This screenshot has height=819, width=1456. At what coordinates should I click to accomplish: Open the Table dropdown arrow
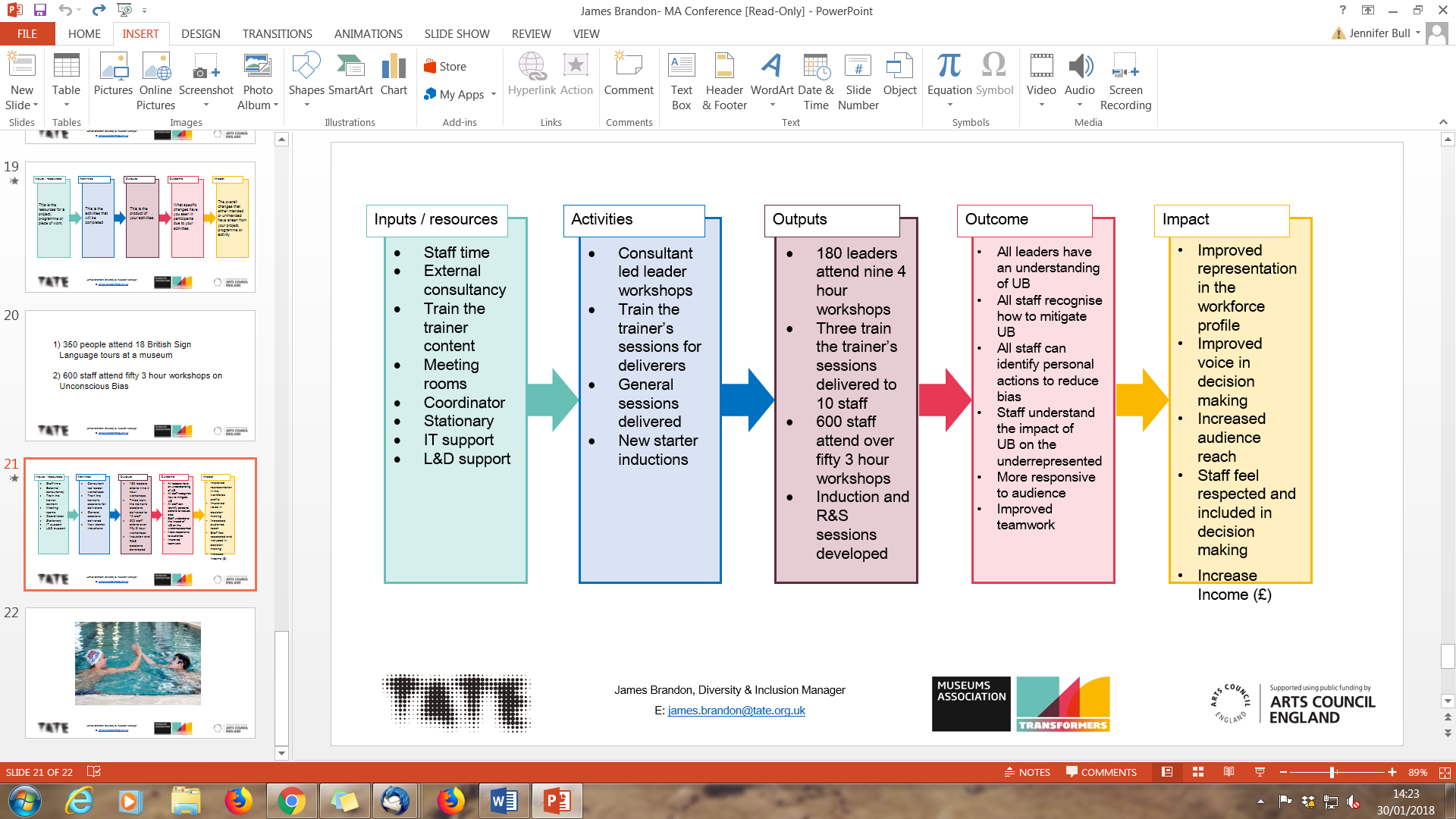(x=66, y=105)
